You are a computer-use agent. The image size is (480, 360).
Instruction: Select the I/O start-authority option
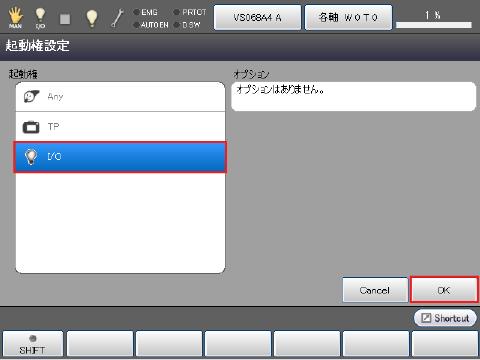[120, 157]
